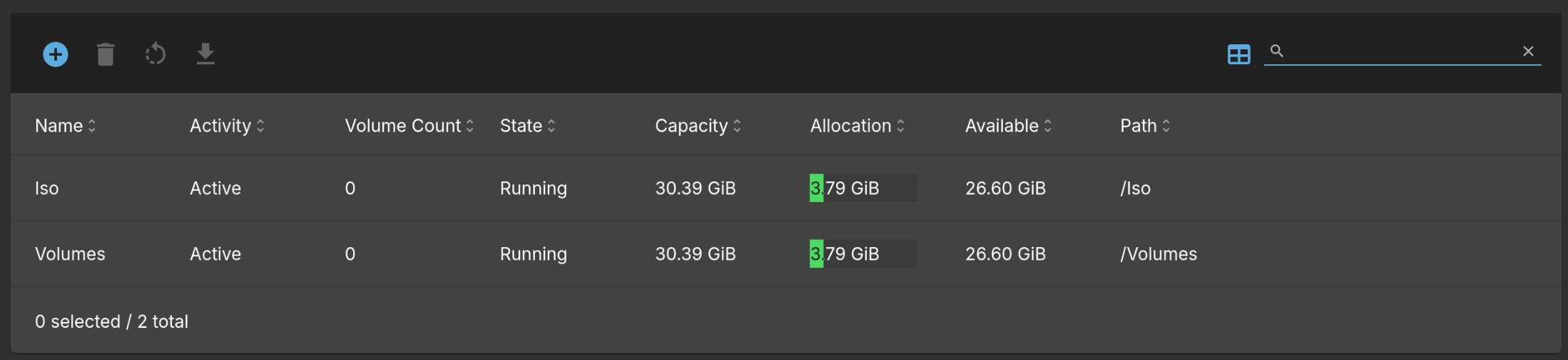
Task: Click the Volumes allocation progress bar
Action: tap(863, 254)
